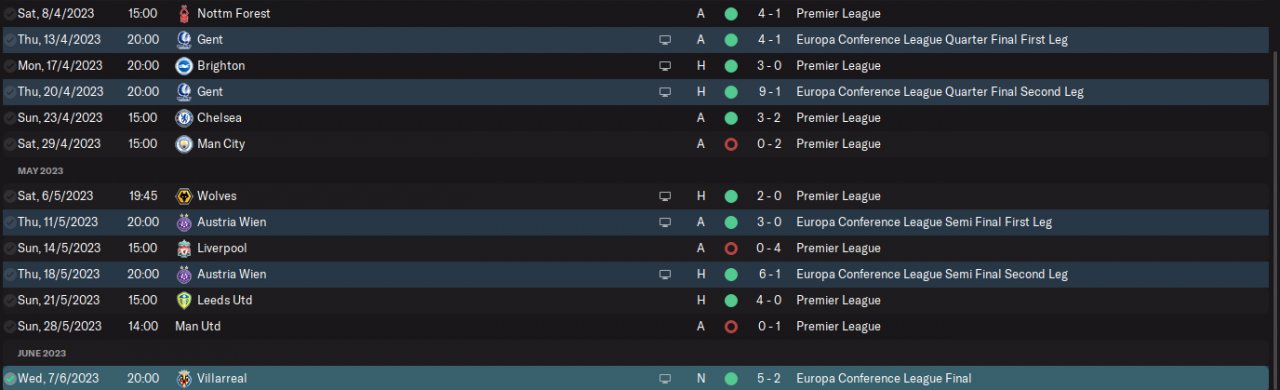Click the Leeds Utd club badge

pos(183,300)
